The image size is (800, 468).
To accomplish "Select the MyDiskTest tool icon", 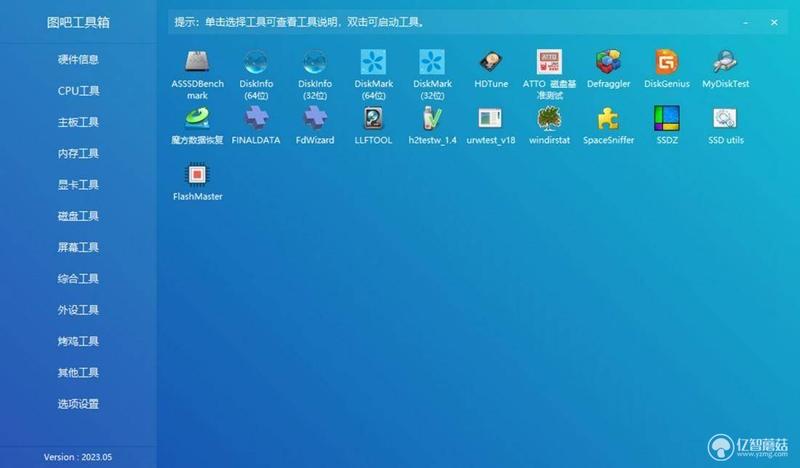I will point(726,62).
